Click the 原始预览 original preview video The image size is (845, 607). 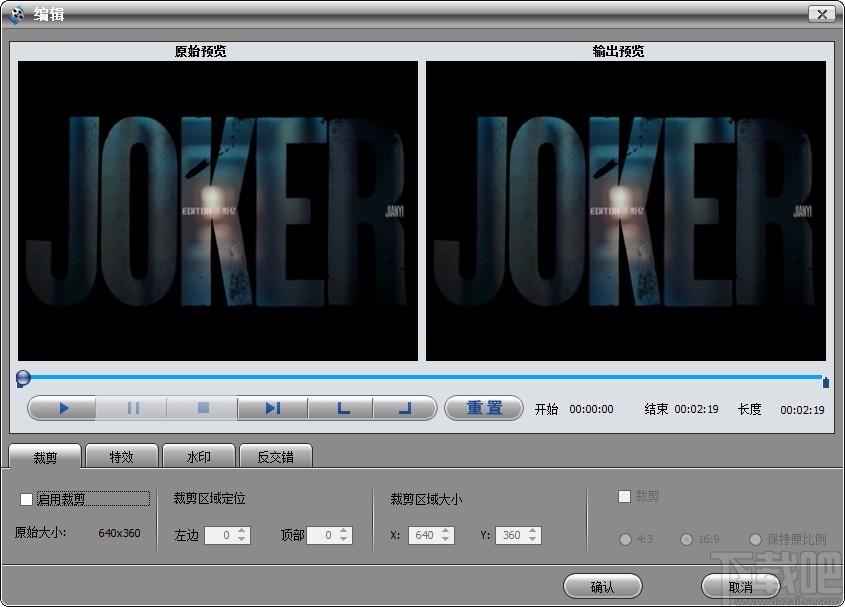(218, 211)
